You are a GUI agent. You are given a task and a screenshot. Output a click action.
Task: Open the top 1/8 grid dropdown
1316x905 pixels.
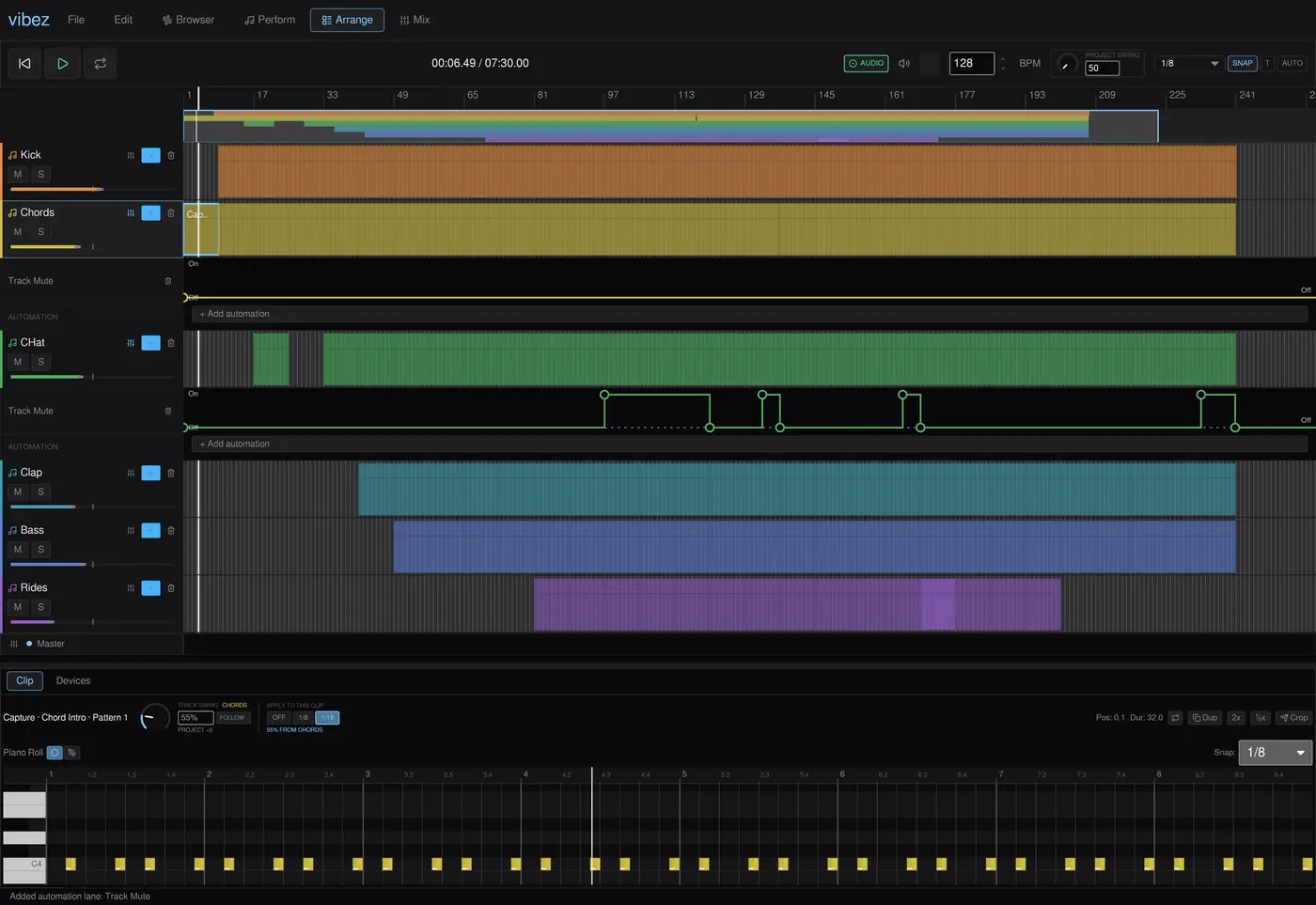click(1188, 64)
